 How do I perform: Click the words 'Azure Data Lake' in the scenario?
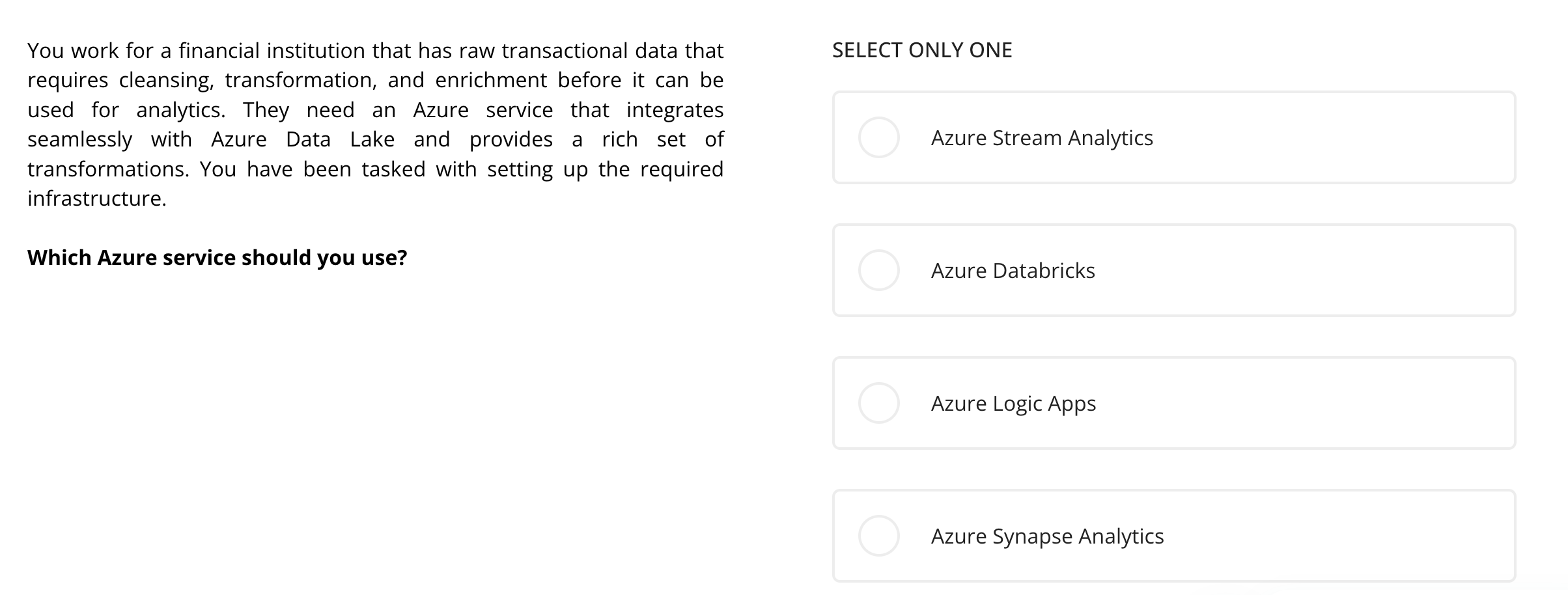click(303, 139)
